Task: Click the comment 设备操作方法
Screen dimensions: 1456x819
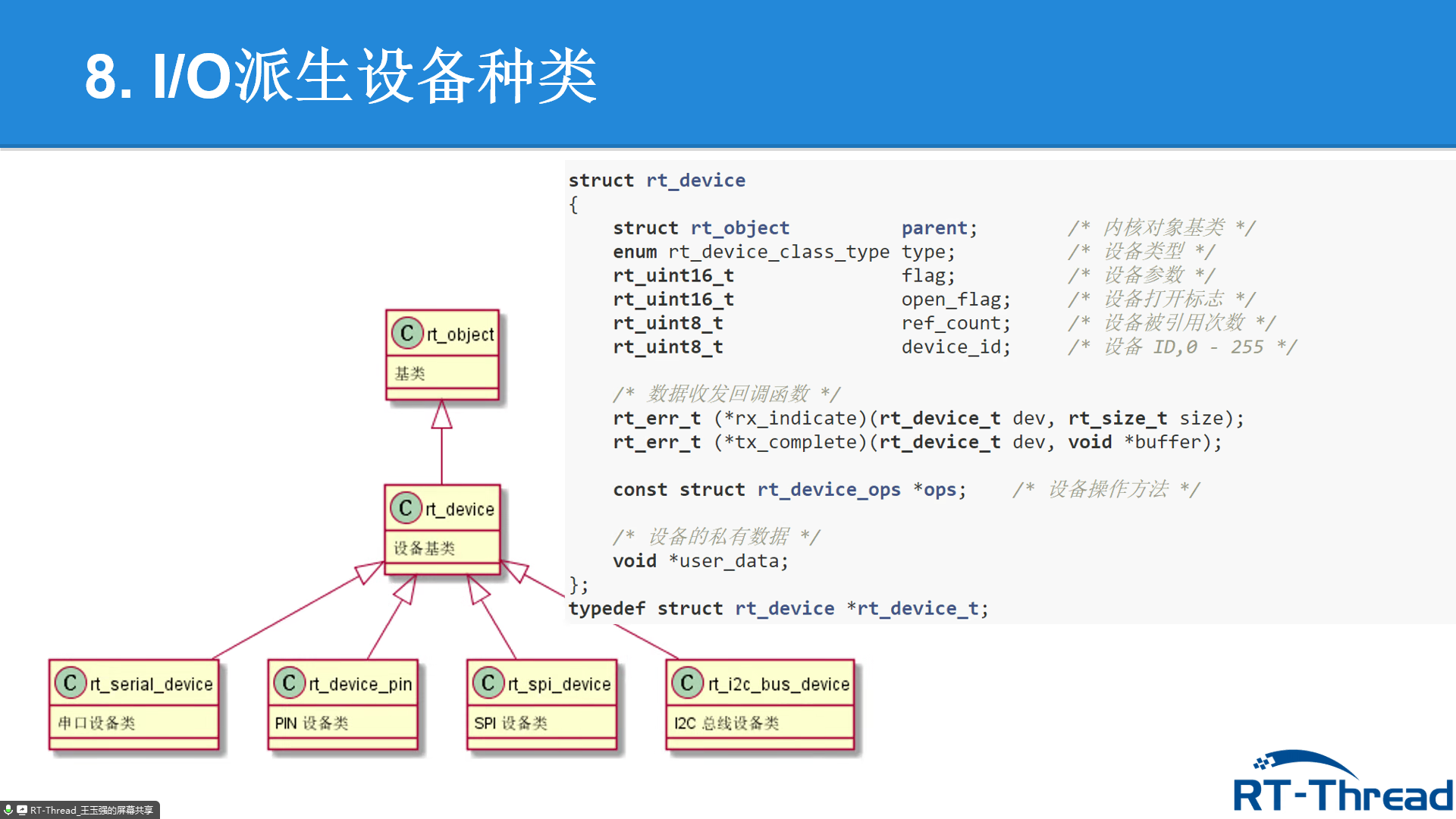Action: pos(1108,490)
